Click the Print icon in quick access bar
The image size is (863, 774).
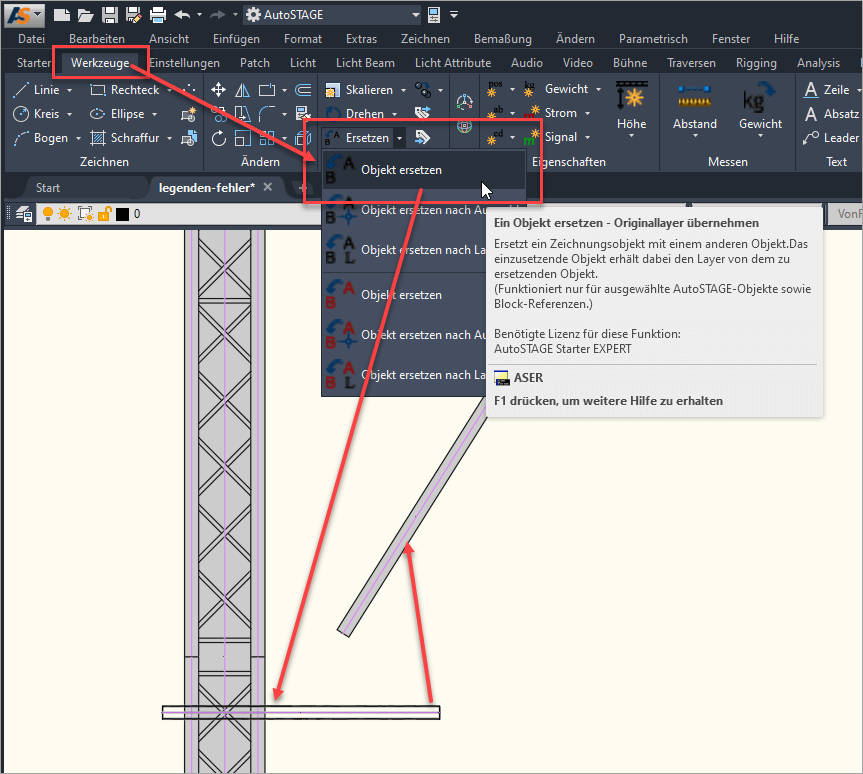point(157,15)
